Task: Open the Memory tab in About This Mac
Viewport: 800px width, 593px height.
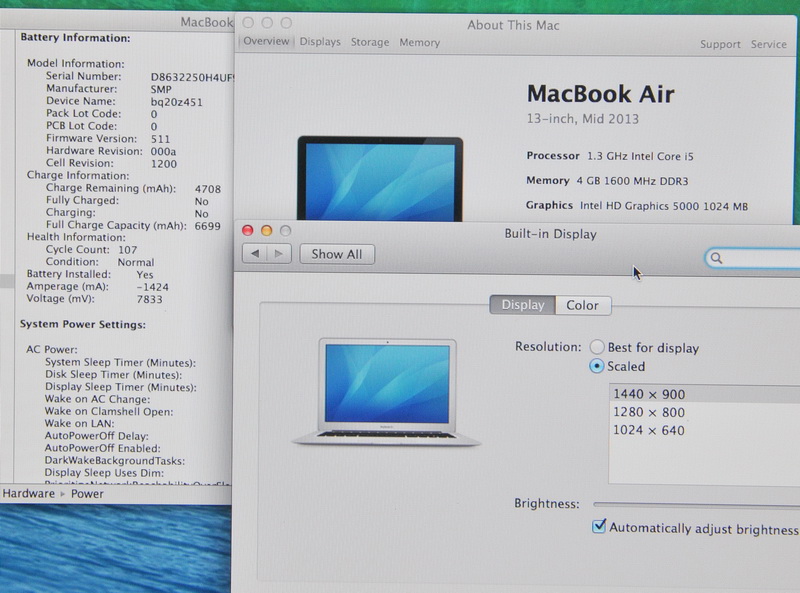Action: 419,43
